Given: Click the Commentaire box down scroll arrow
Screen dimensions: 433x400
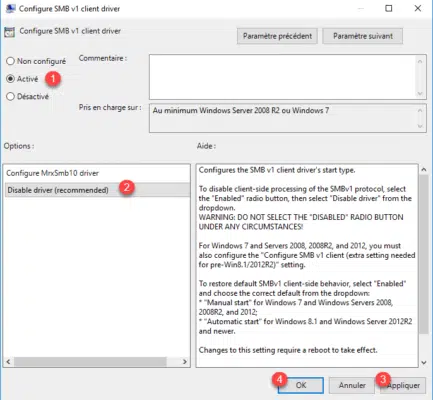Looking at the screenshot, I should (420, 93).
